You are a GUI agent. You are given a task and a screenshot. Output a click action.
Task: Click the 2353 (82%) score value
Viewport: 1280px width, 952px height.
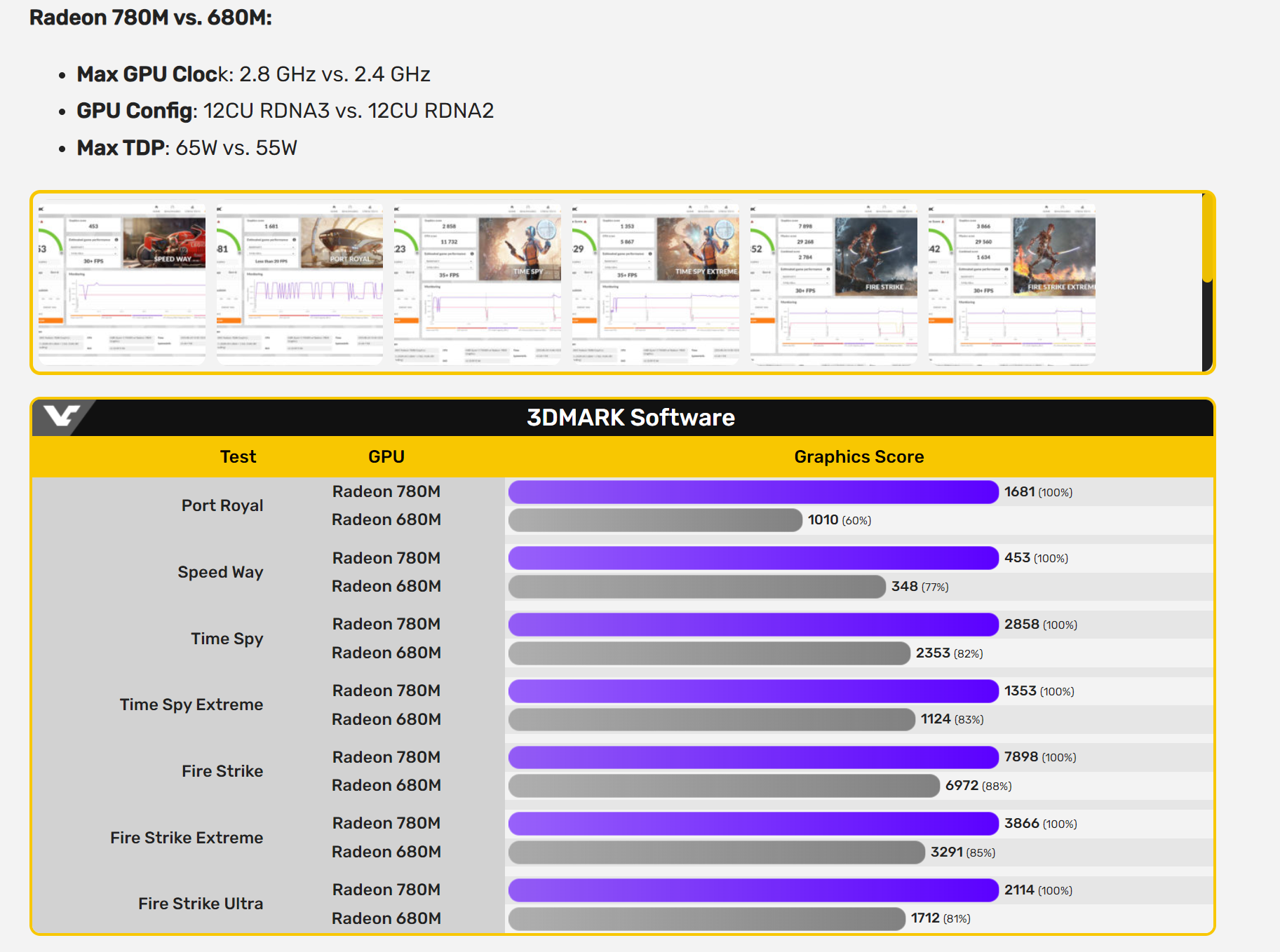[949, 653]
